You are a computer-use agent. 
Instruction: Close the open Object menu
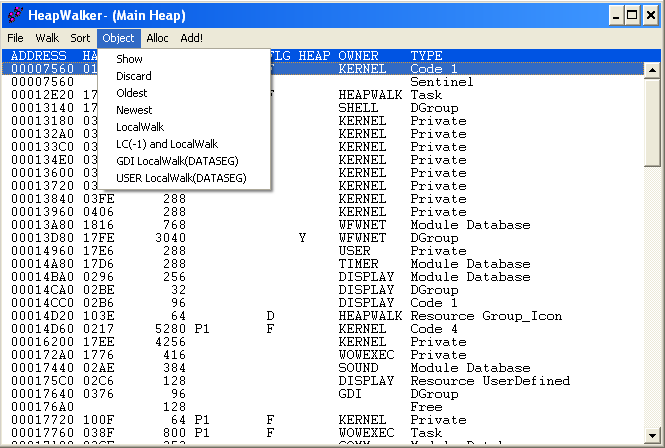coord(118,38)
